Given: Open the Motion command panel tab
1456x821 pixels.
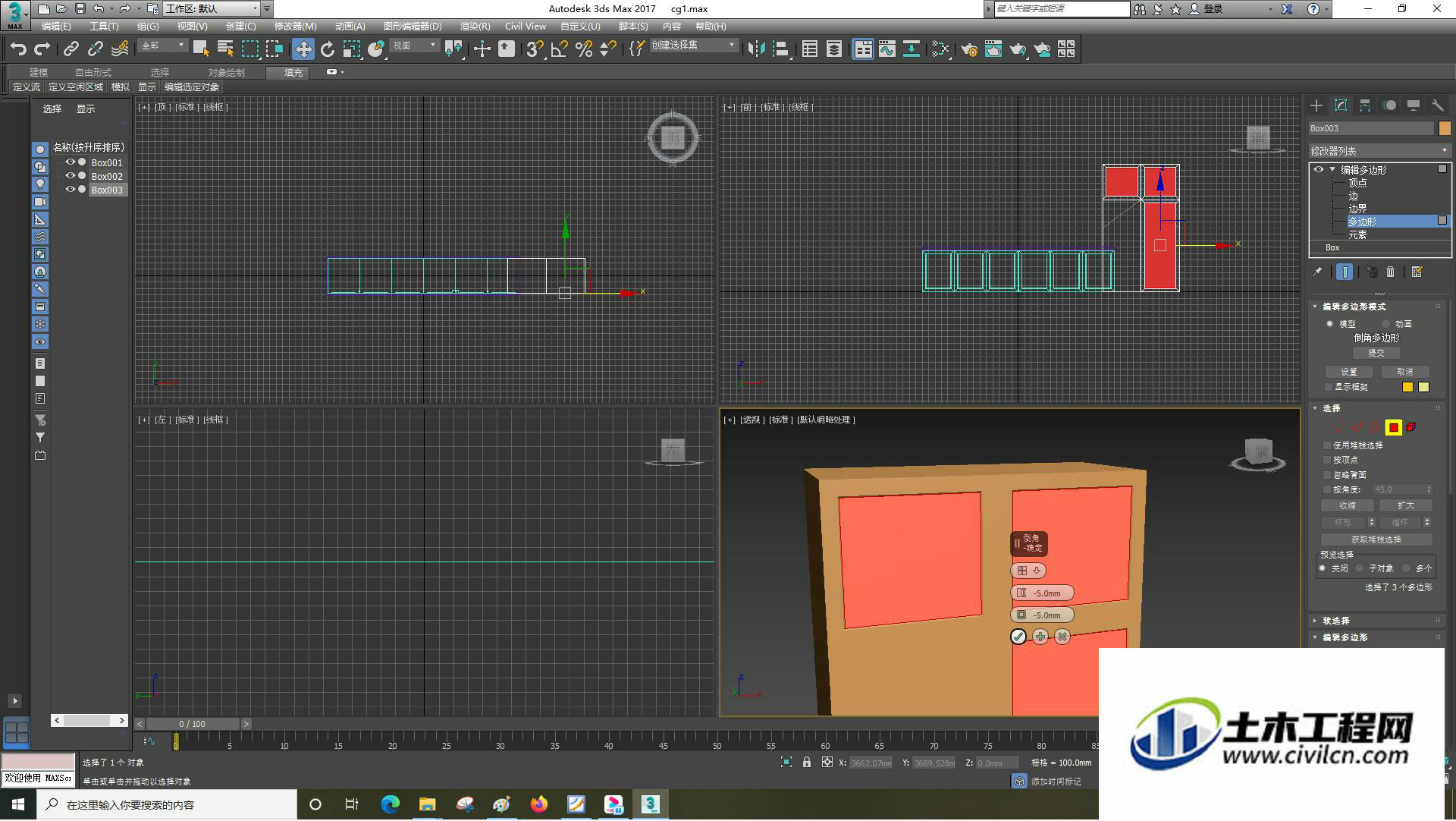Looking at the screenshot, I should click(1389, 105).
